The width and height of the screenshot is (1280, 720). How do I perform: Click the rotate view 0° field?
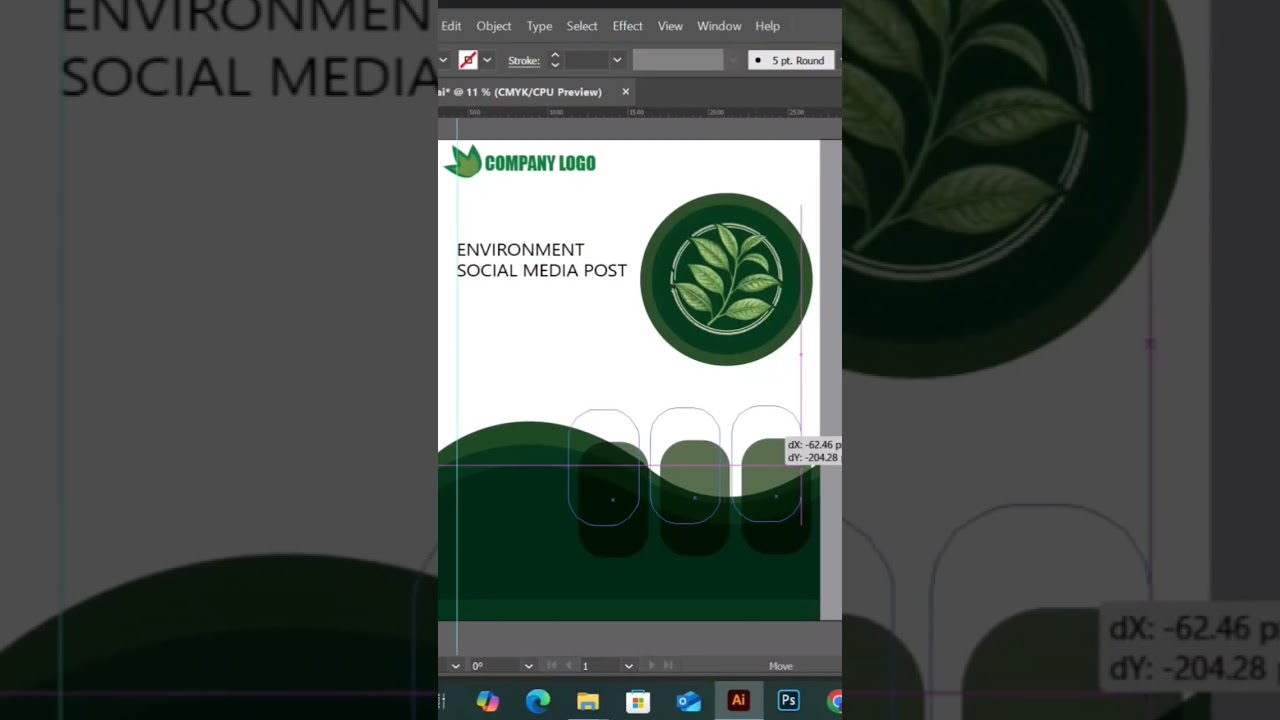[492, 666]
